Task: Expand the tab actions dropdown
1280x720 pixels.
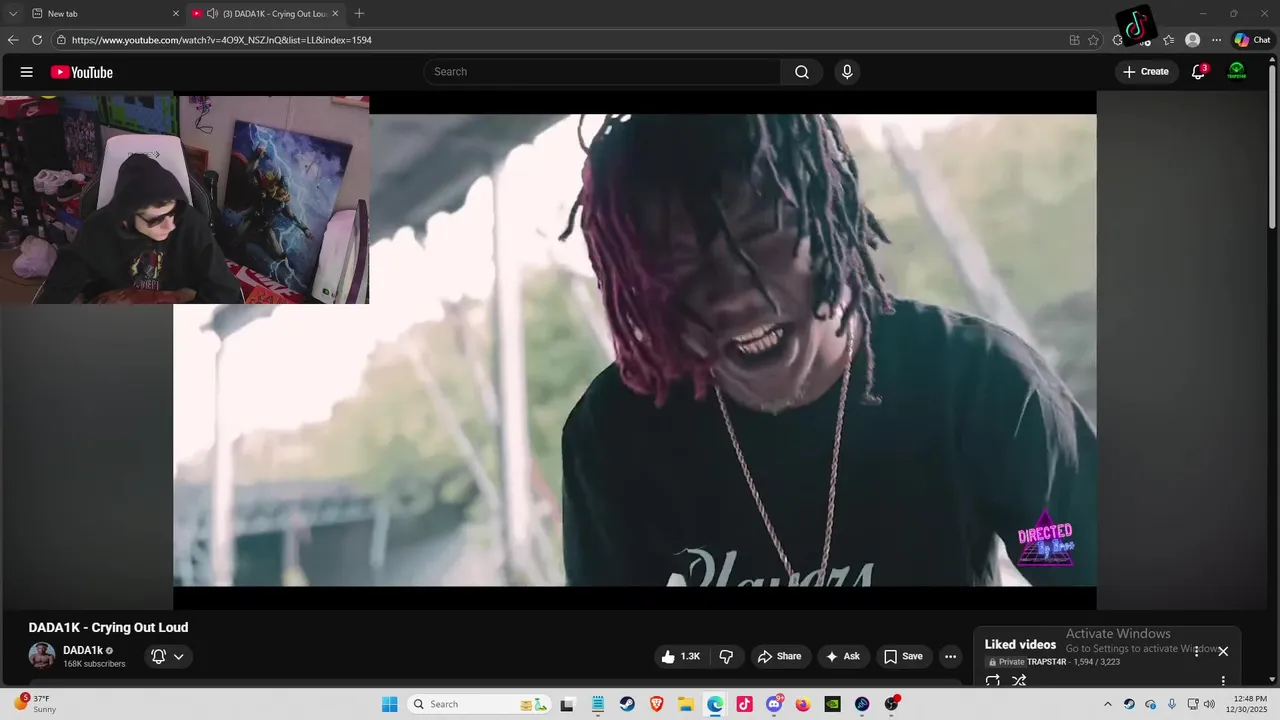Action: [12, 13]
